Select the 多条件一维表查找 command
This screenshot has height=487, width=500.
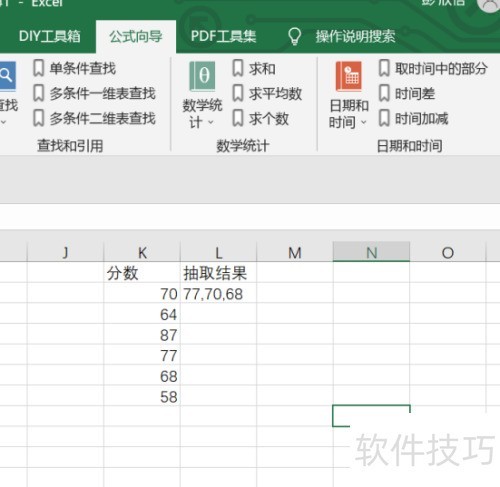94,93
